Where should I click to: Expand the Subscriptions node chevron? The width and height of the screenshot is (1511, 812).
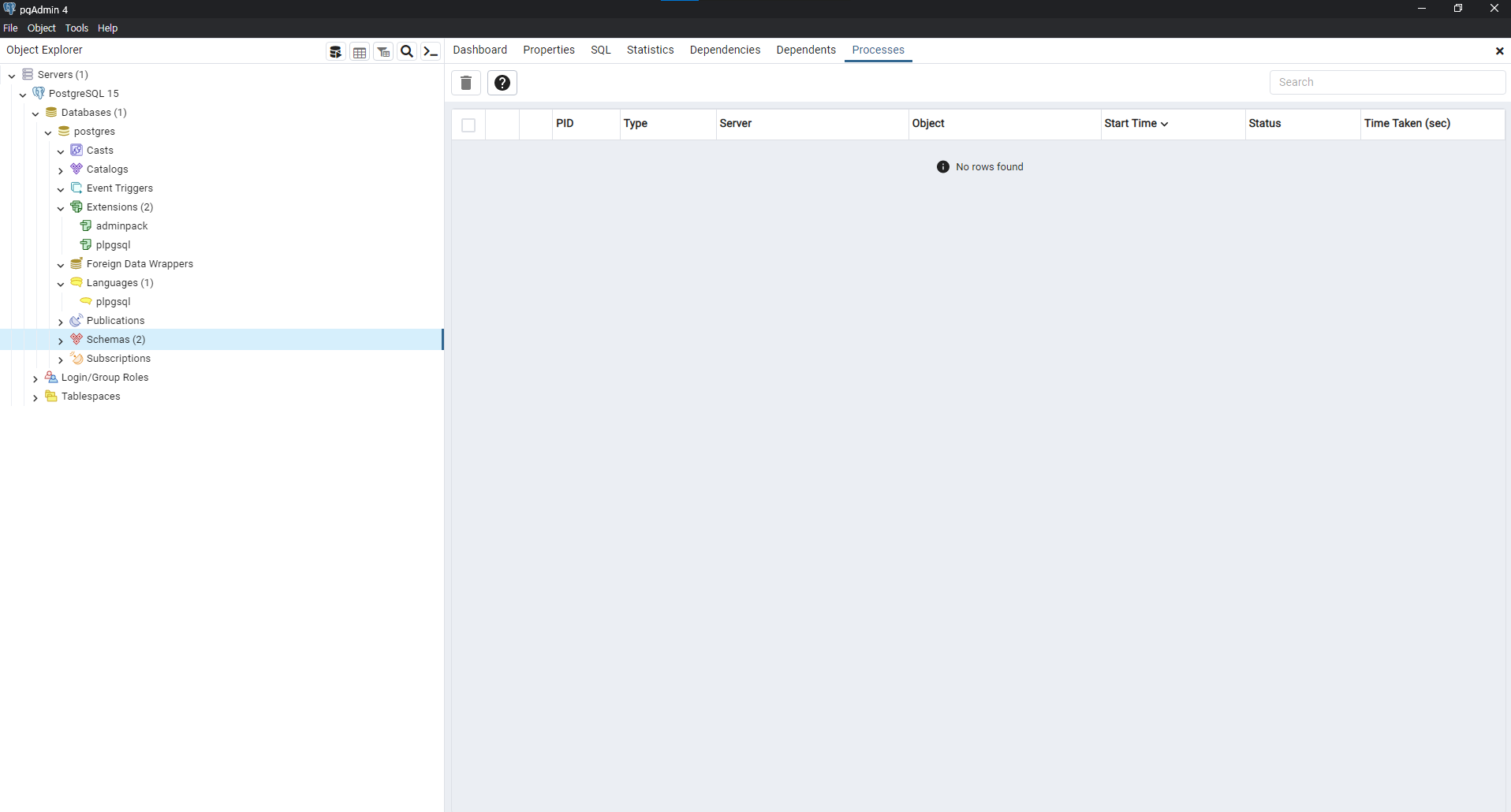point(61,359)
